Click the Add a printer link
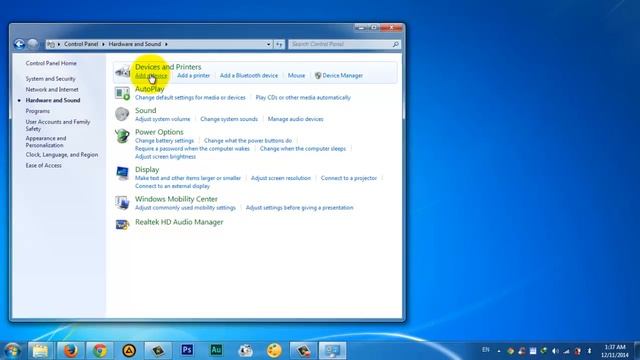This screenshot has width=640, height=360. 193,76
